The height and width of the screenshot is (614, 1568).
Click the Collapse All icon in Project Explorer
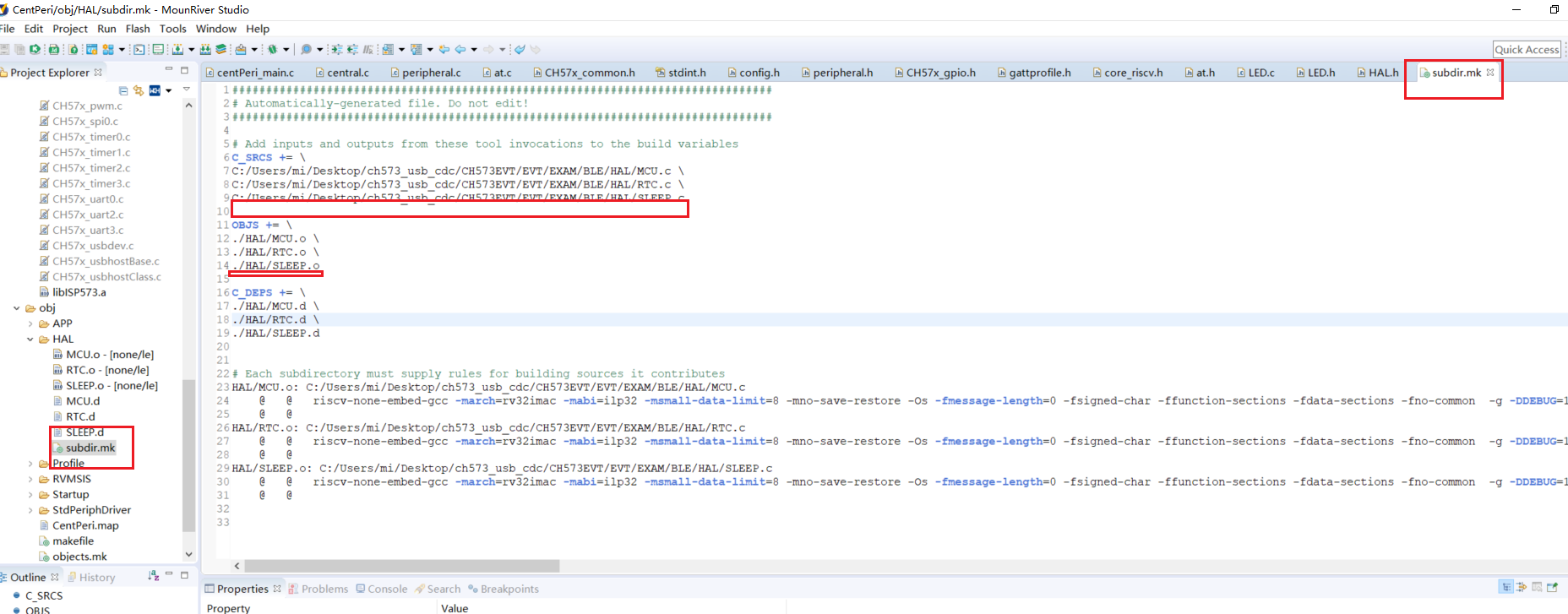[x=123, y=90]
